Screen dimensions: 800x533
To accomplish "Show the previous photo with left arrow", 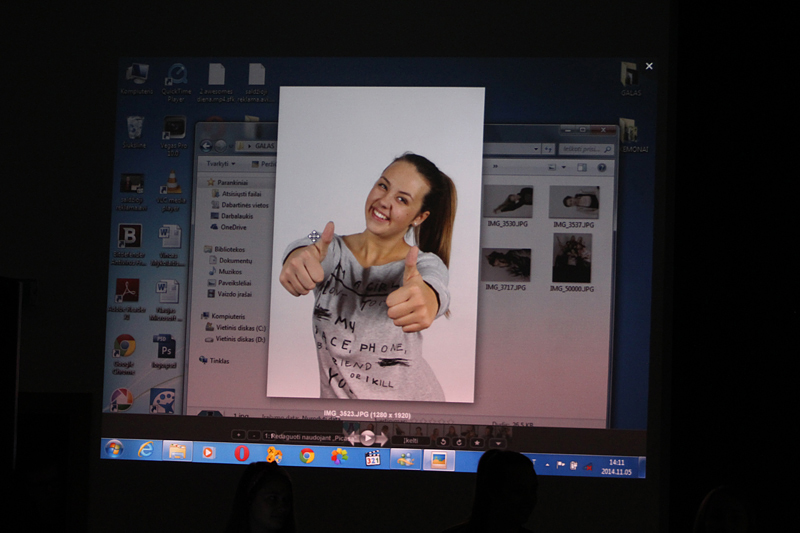I will (x=352, y=437).
